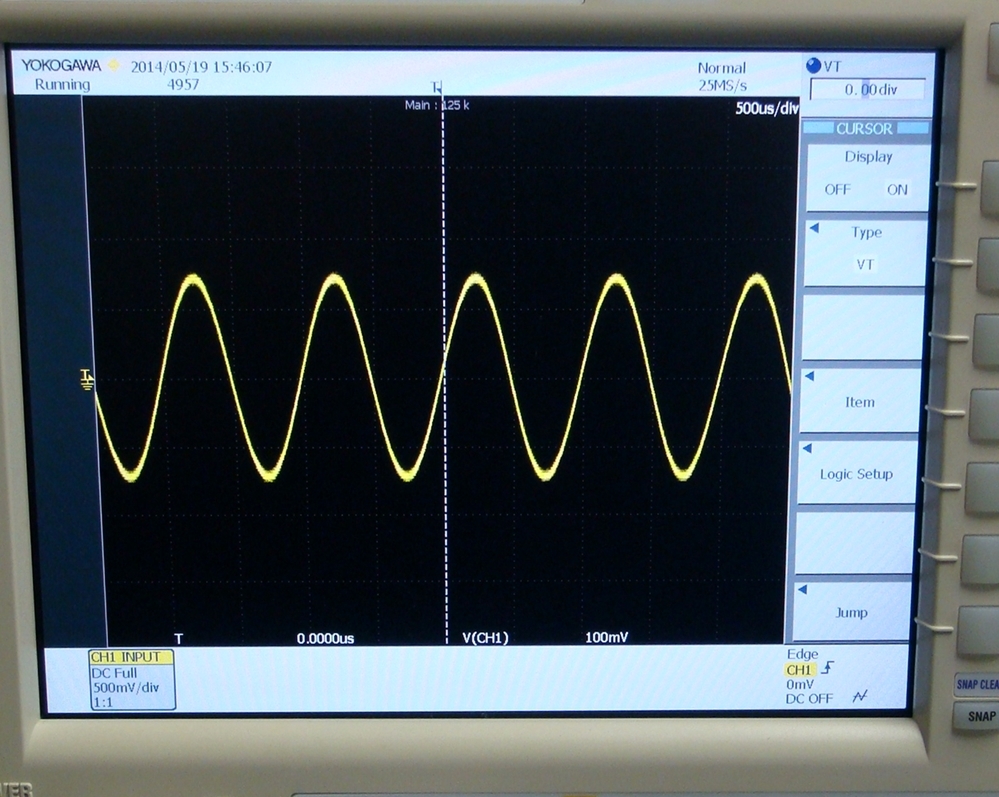The width and height of the screenshot is (999, 797).
Task: Click the YOKOGAWA brand logo
Action: 61,65
